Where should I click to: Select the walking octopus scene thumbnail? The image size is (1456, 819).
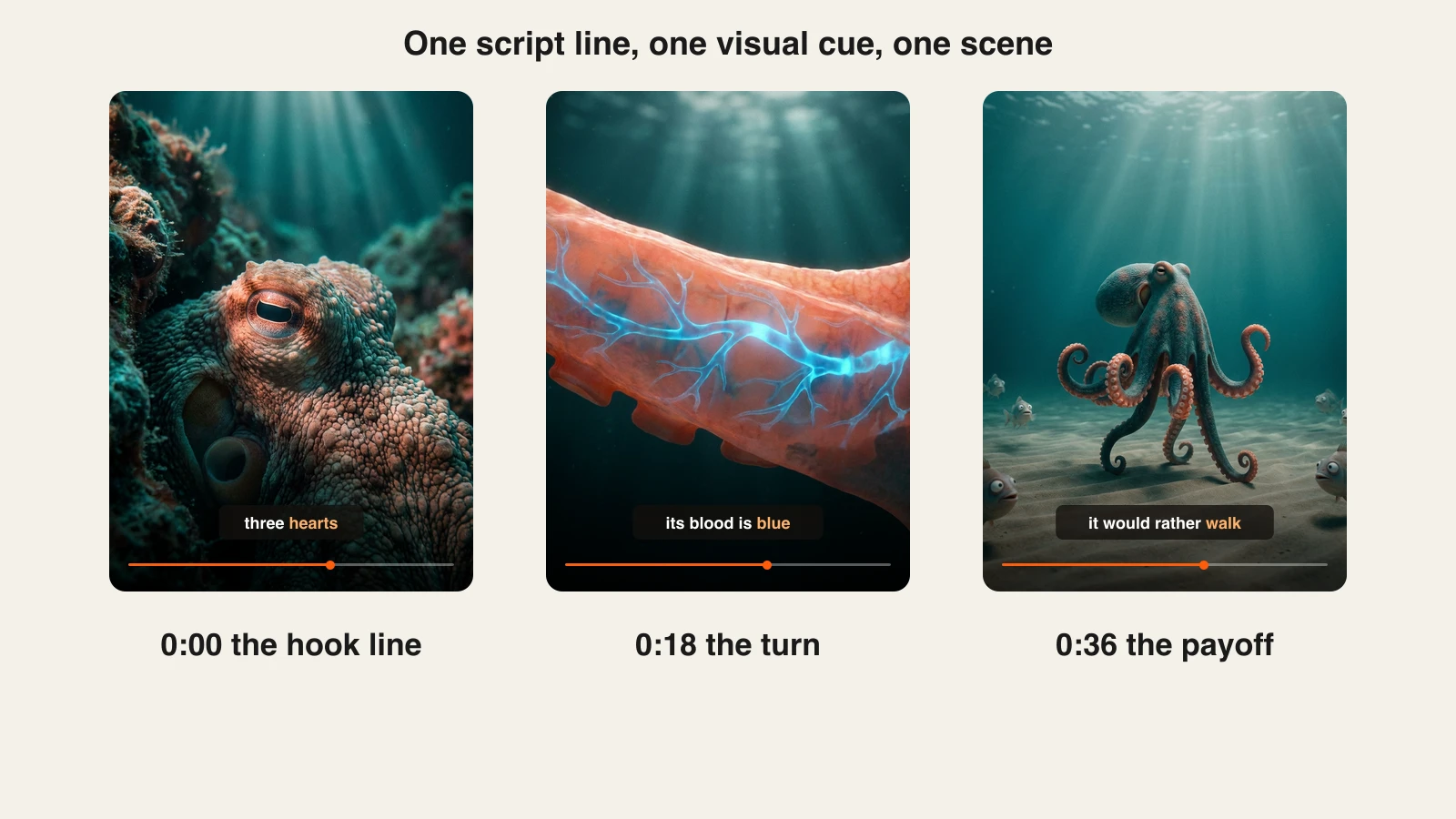tap(1165, 341)
